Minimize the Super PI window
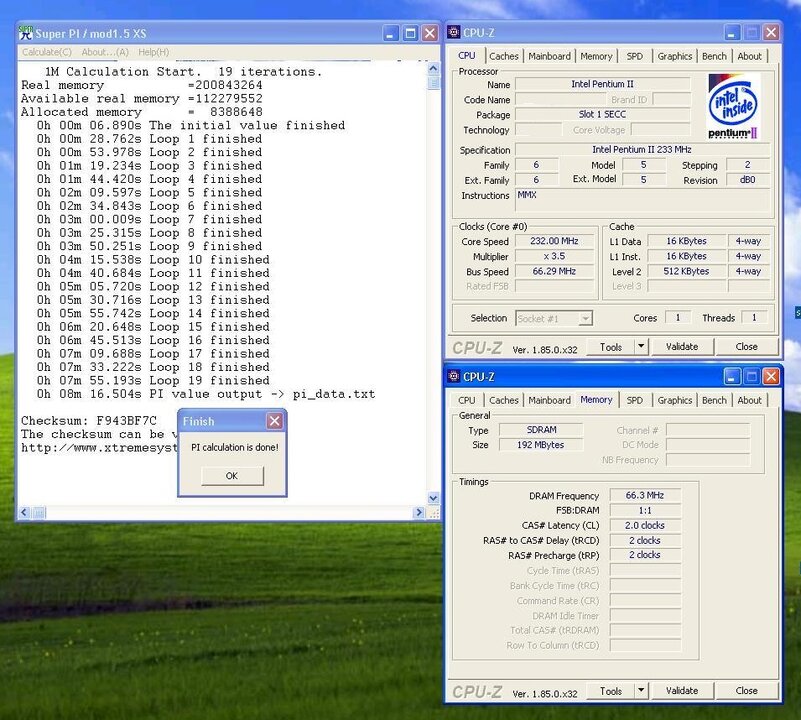Image resolution: width=801 pixels, height=720 pixels. pos(390,34)
